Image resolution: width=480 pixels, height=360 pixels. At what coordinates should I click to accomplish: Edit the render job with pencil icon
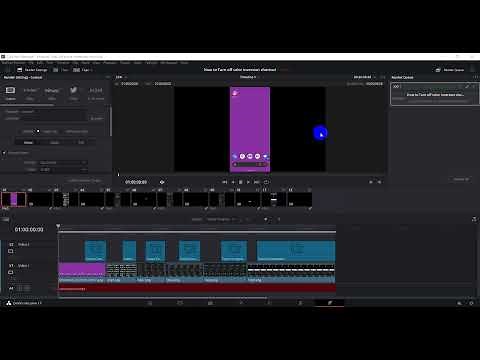[x=467, y=86]
